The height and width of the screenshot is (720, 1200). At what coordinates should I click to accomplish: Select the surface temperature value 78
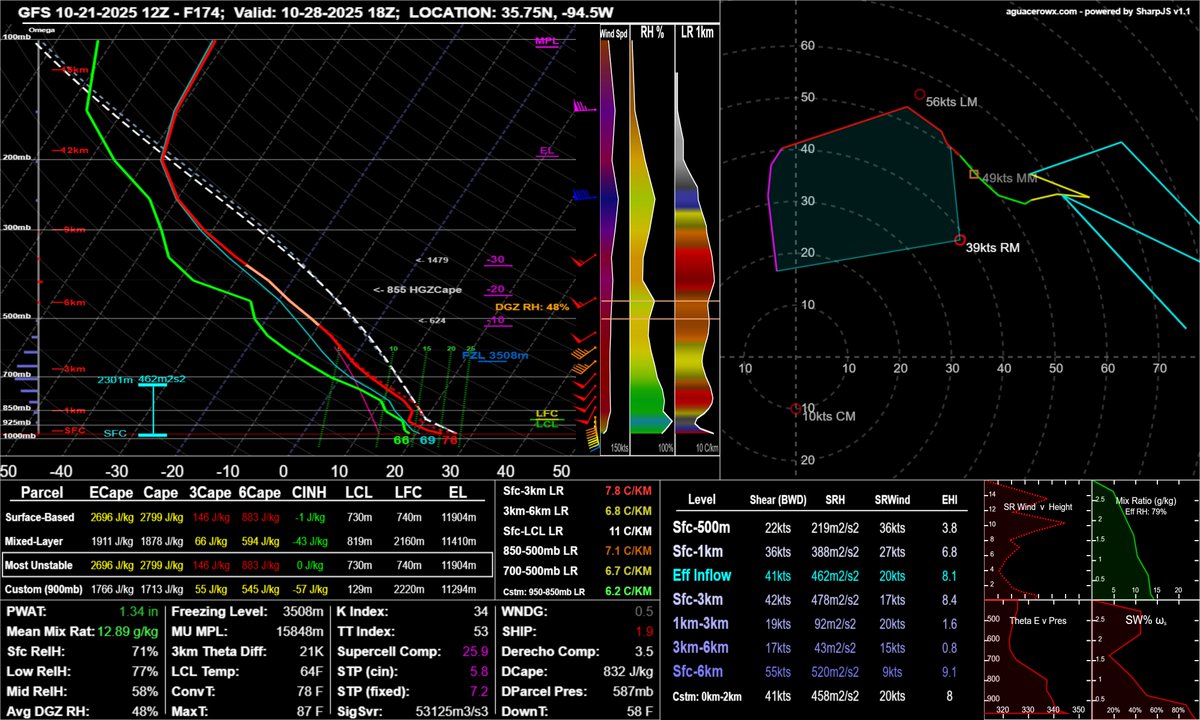click(452, 440)
